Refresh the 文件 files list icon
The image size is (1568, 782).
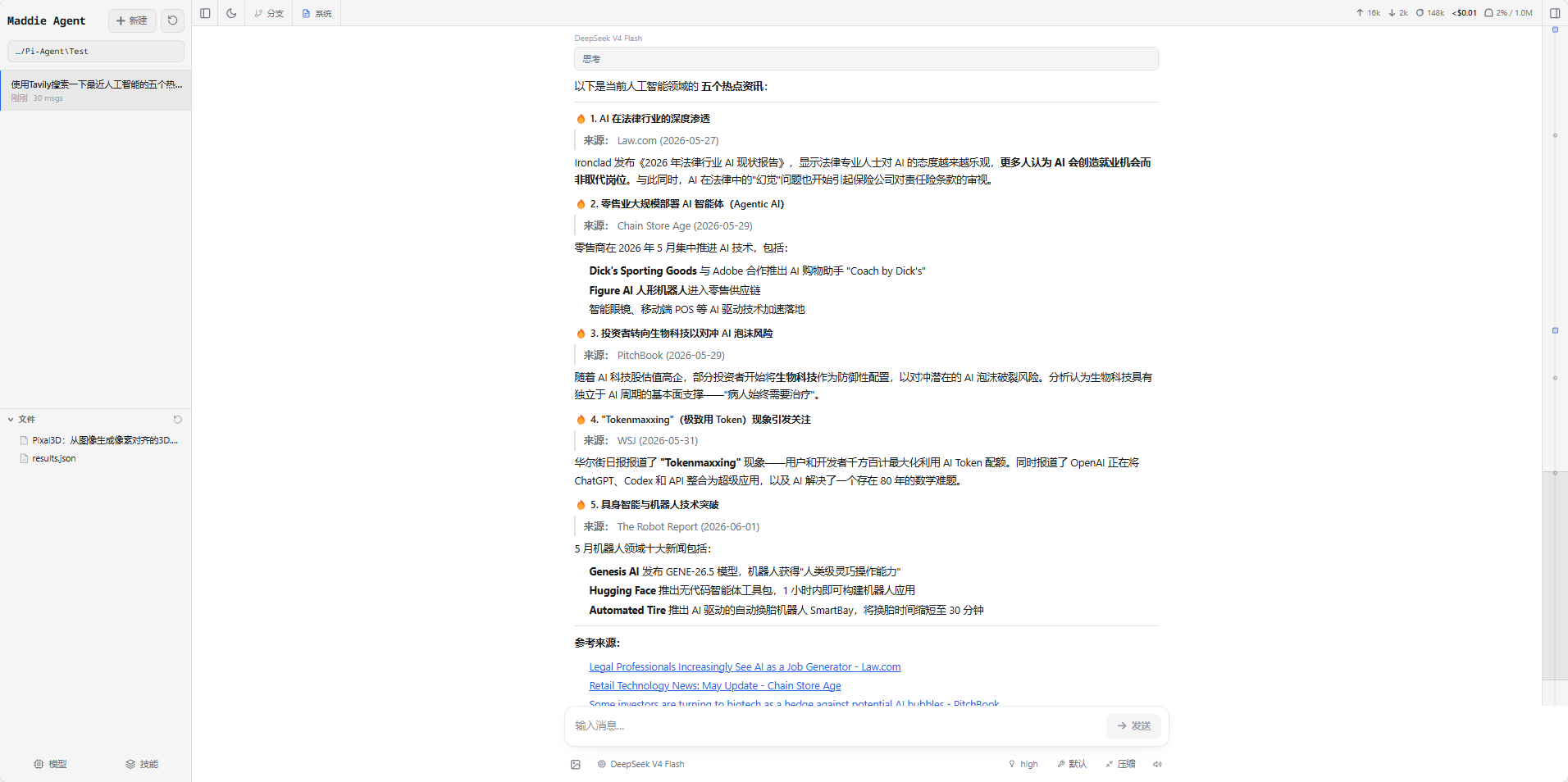(177, 419)
